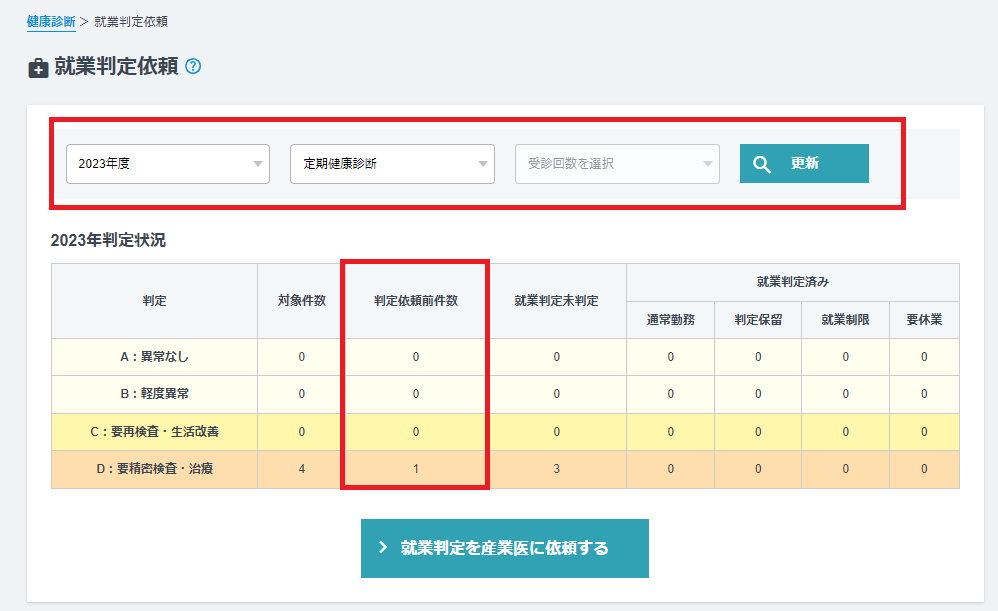
Task: Click the medical briefcase icon by the title
Action: click(x=38, y=68)
